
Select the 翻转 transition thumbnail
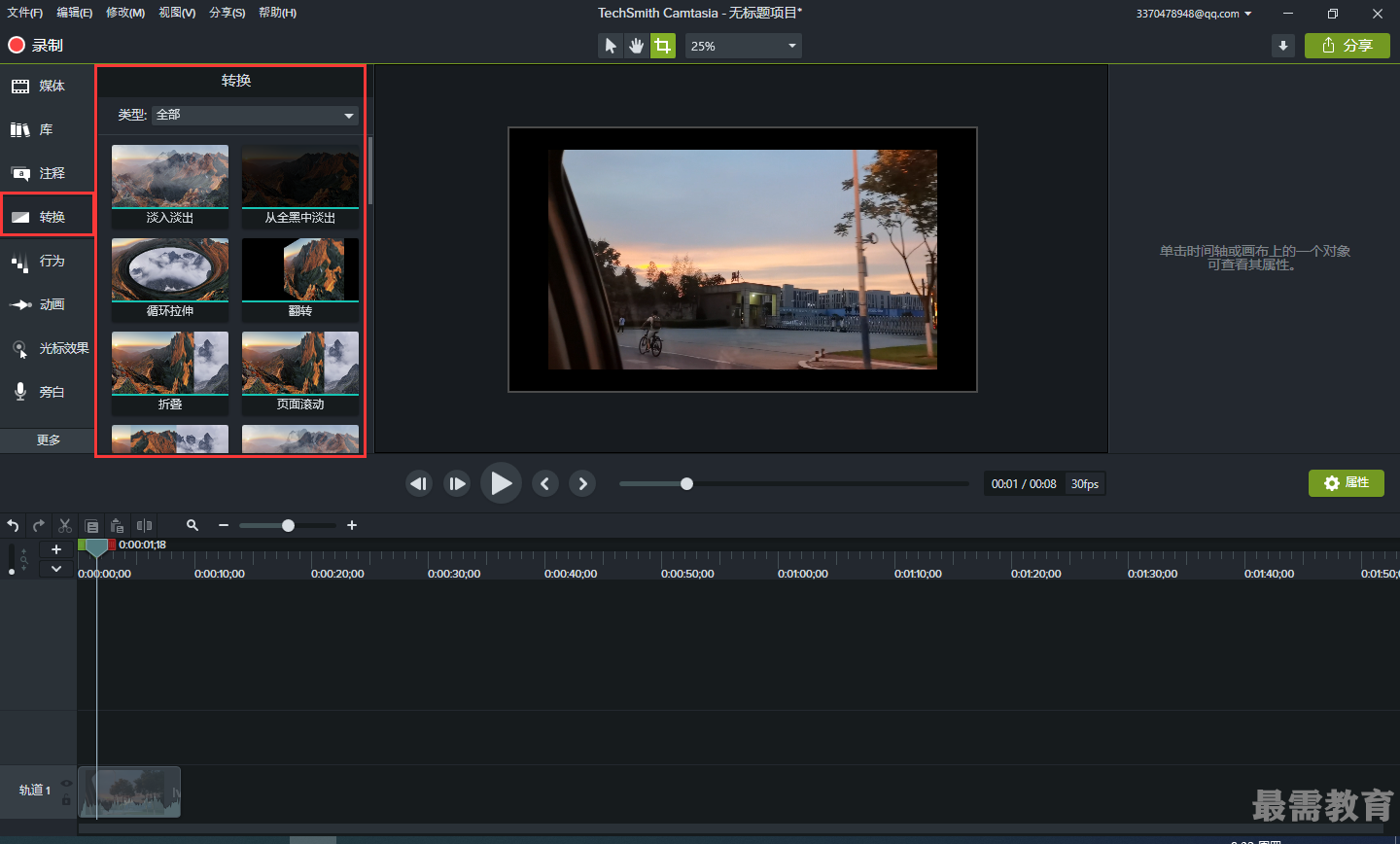[x=300, y=279]
